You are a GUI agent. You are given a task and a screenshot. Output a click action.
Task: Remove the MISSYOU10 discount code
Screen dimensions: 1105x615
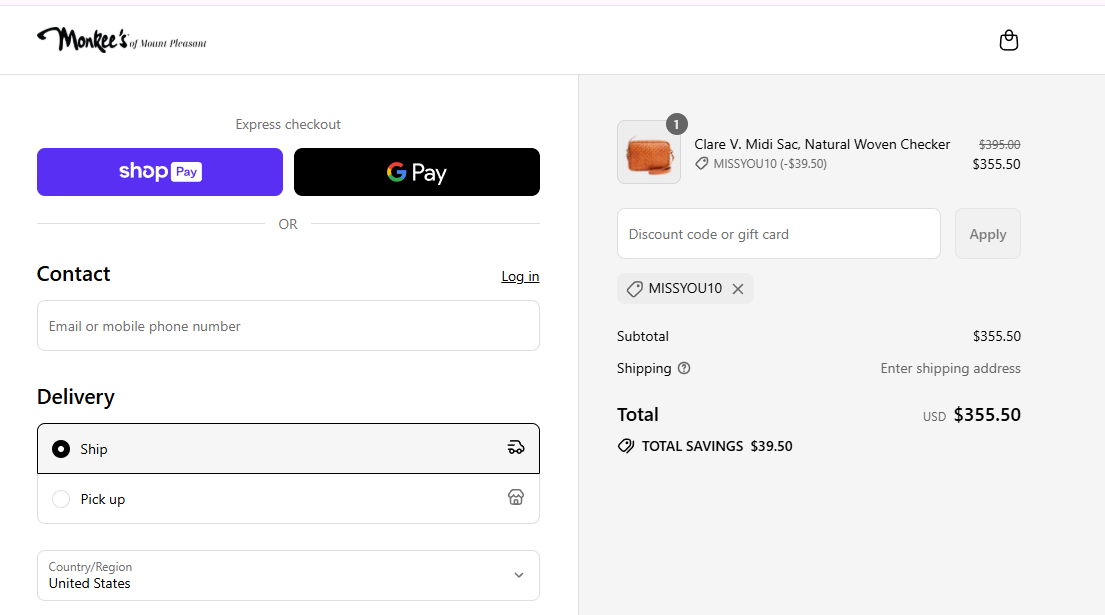coord(738,289)
